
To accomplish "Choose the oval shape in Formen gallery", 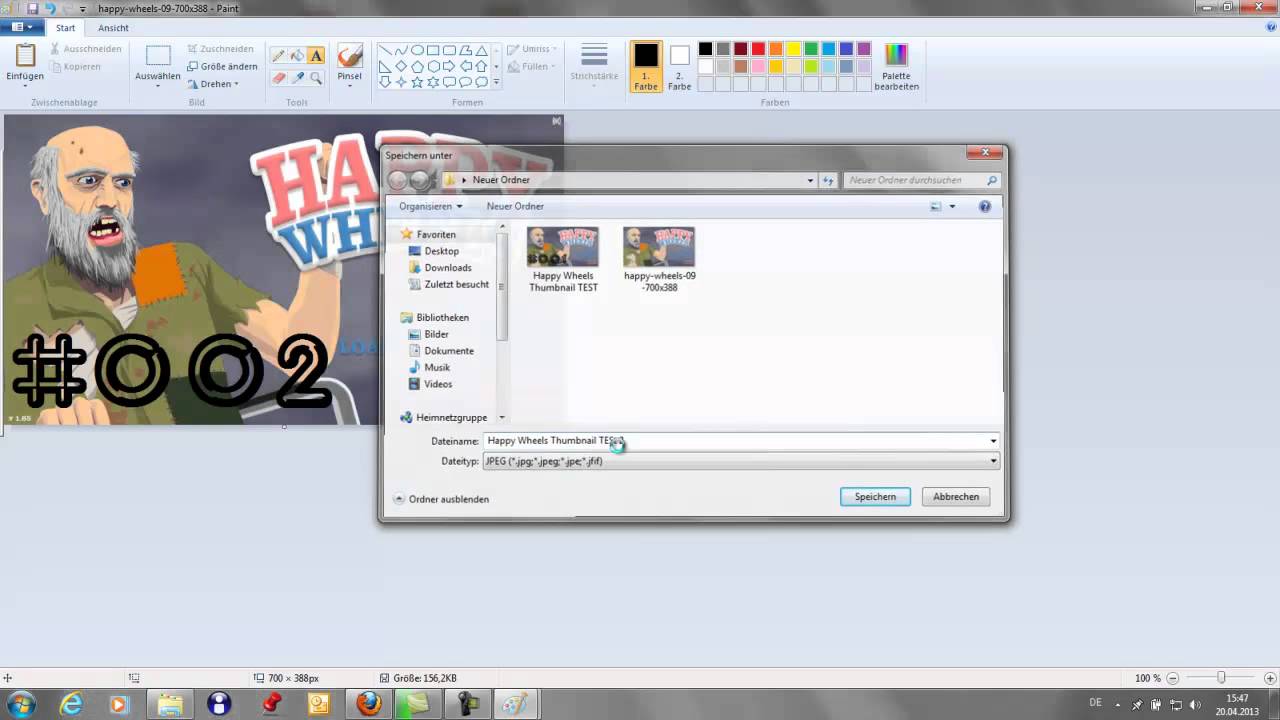I will (417, 50).
